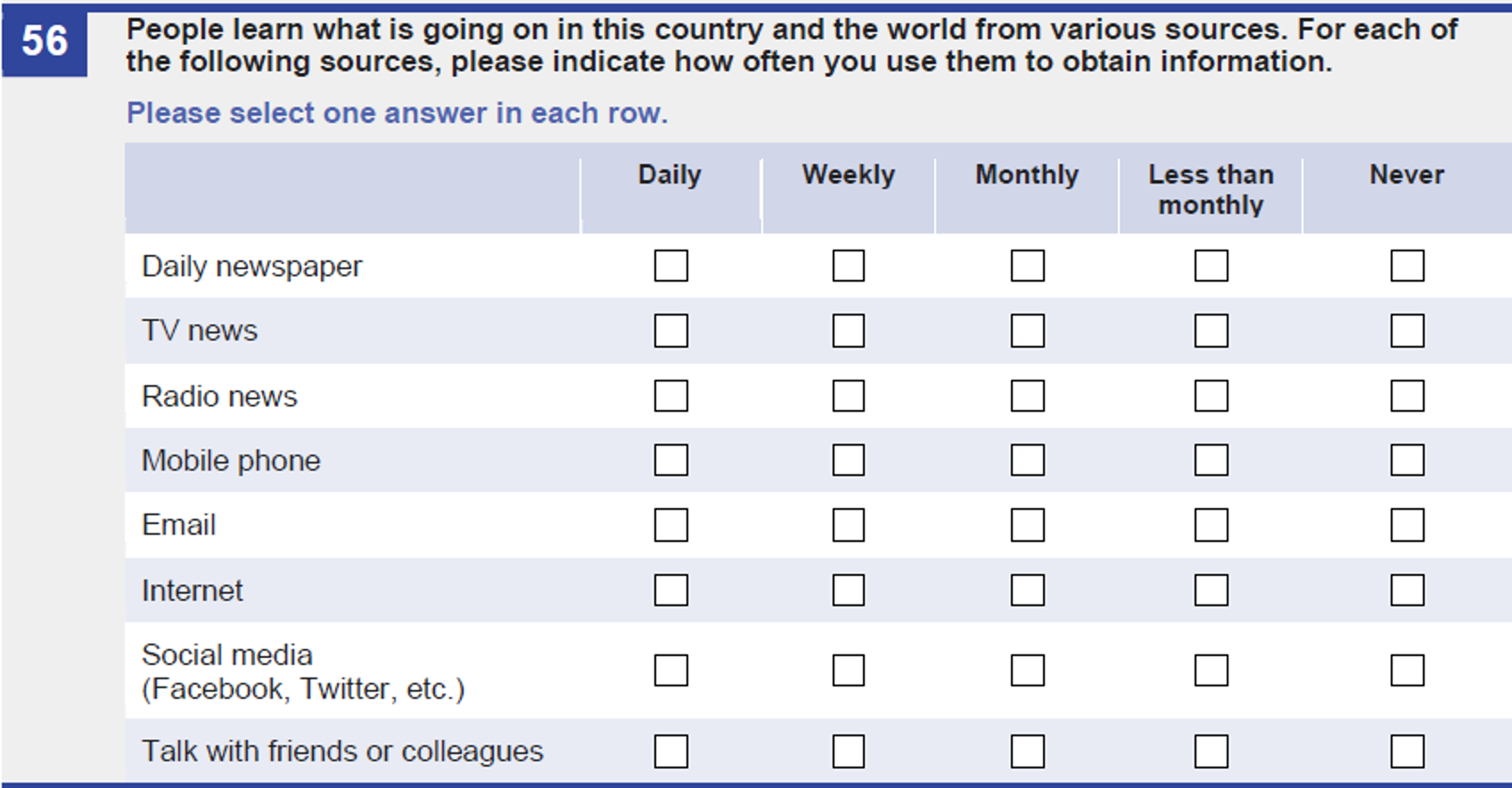Viewport: 1512px width, 788px height.
Task: Check Daily for Mobile phone
Action: 670,461
